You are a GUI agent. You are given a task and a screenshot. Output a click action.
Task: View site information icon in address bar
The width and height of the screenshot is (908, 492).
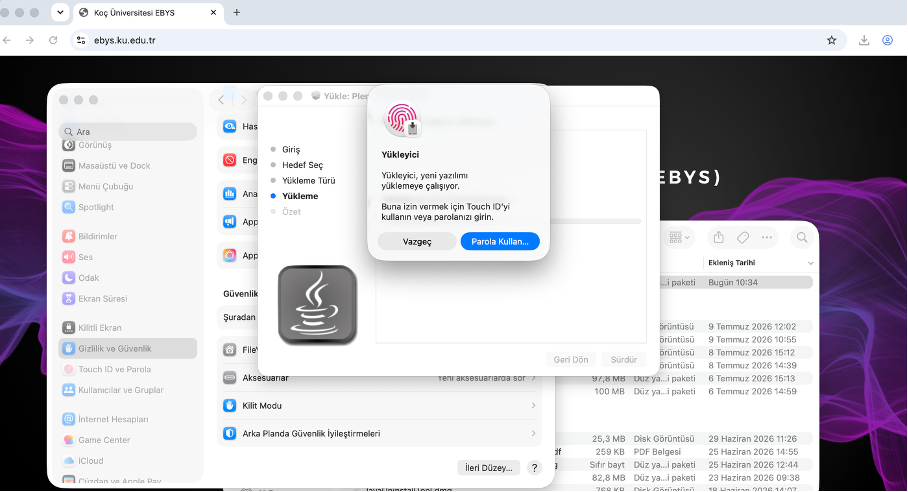(81, 41)
